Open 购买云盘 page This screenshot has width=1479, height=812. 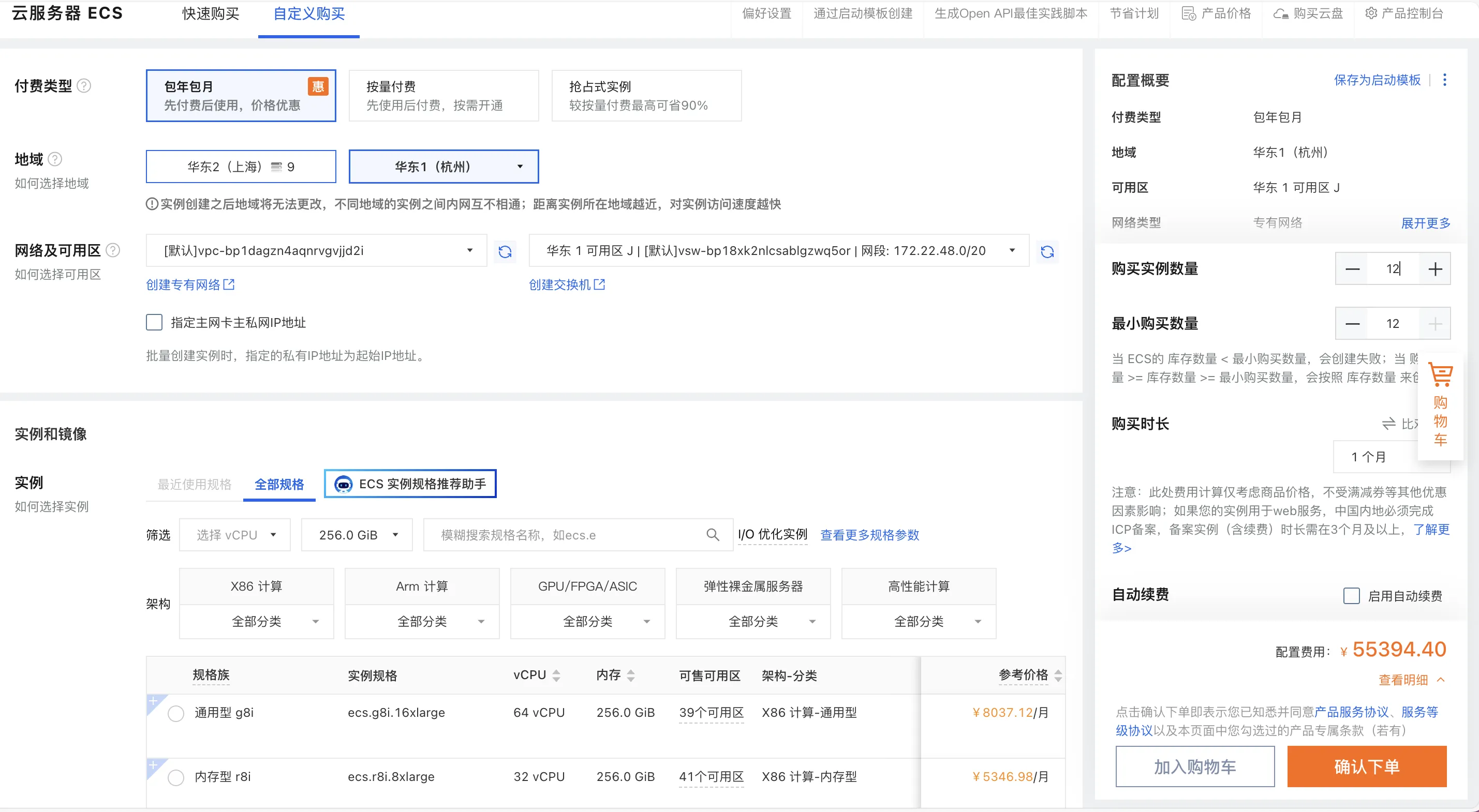[x=1308, y=14]
